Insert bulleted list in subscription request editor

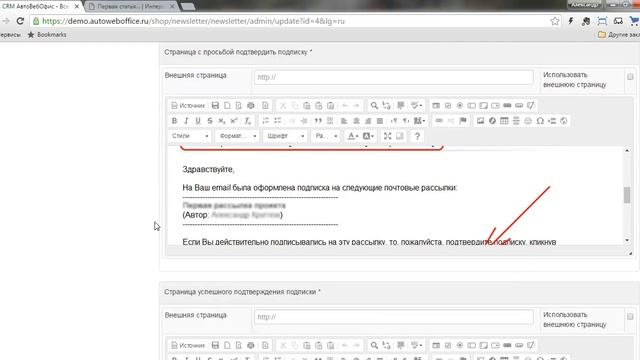click(x=278, y=121)
